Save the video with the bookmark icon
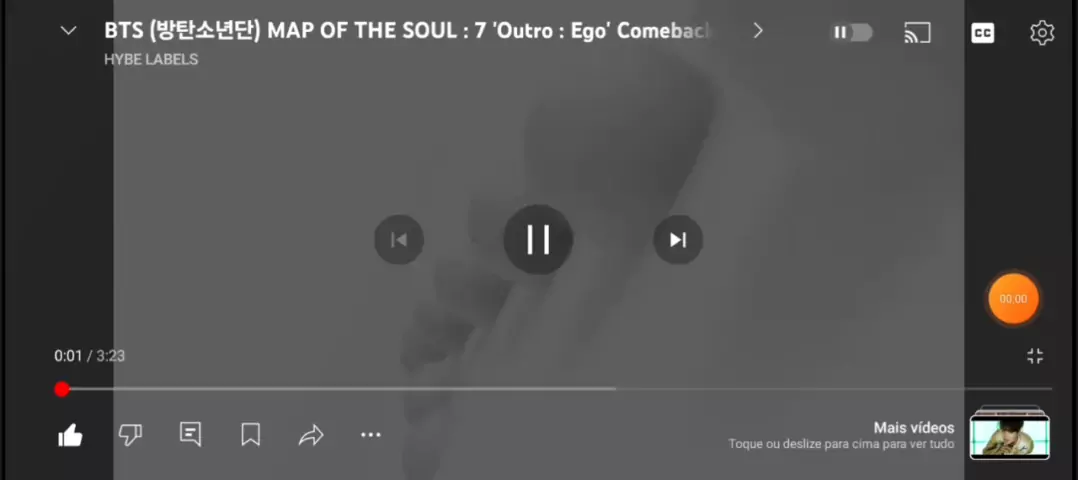Screen dimensions: 1078x480 coord(250,435)
